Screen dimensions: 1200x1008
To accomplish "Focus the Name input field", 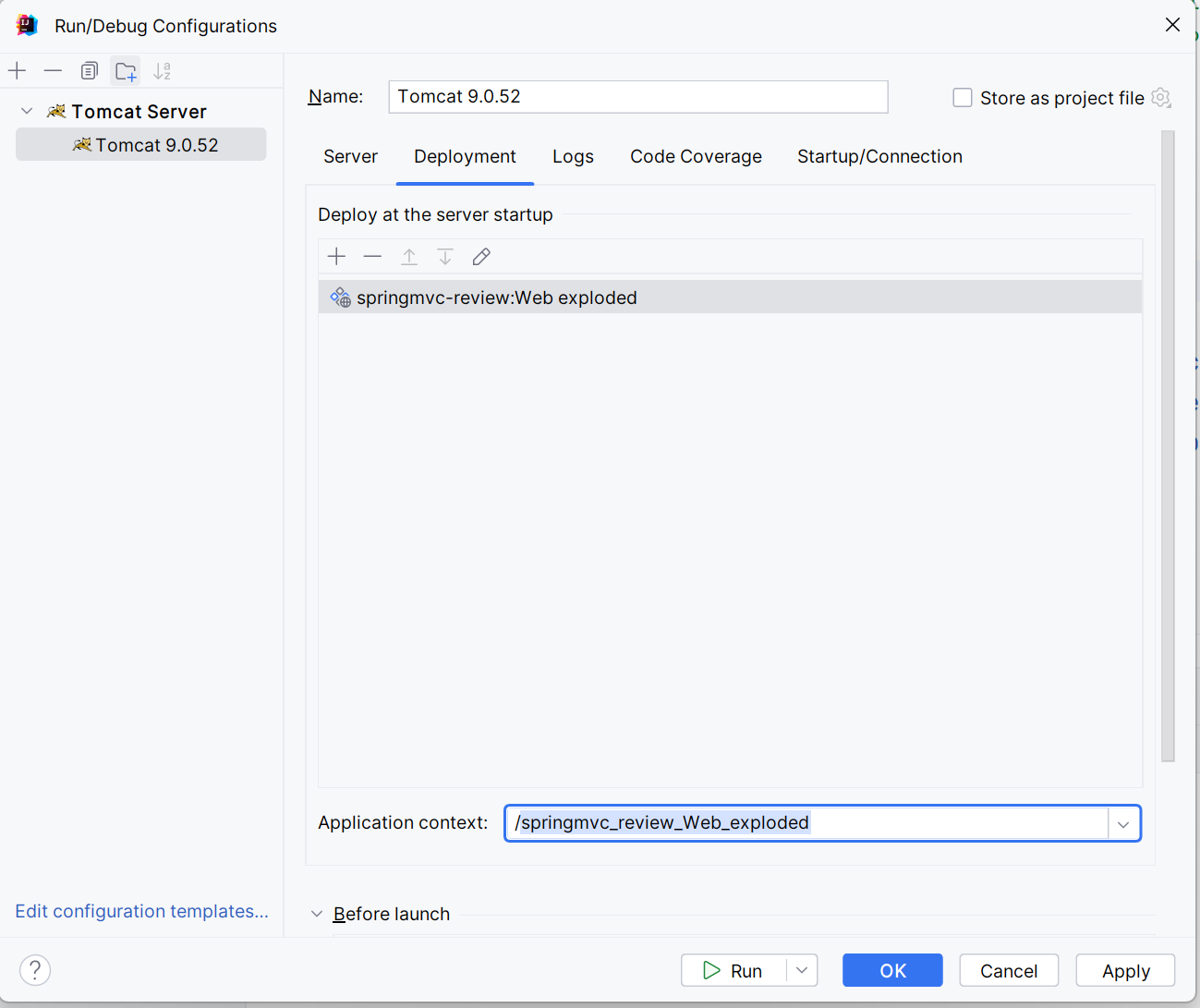I will tap(638, 97).
